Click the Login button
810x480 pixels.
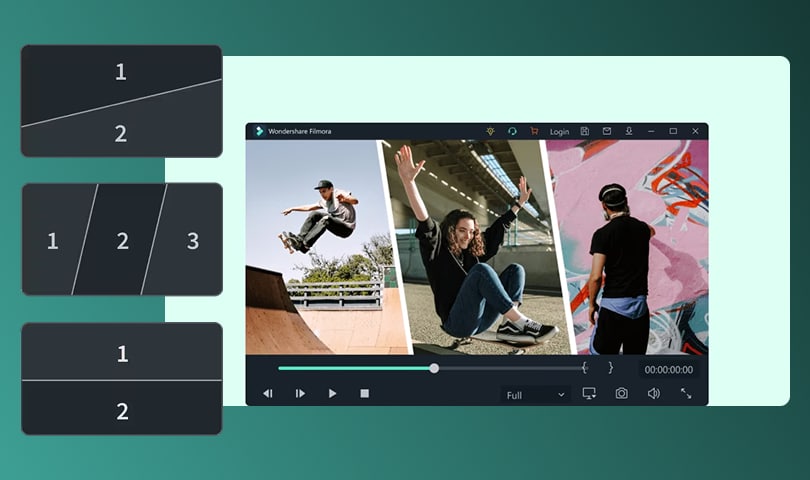pyautogui.click(x=559, y=132)
